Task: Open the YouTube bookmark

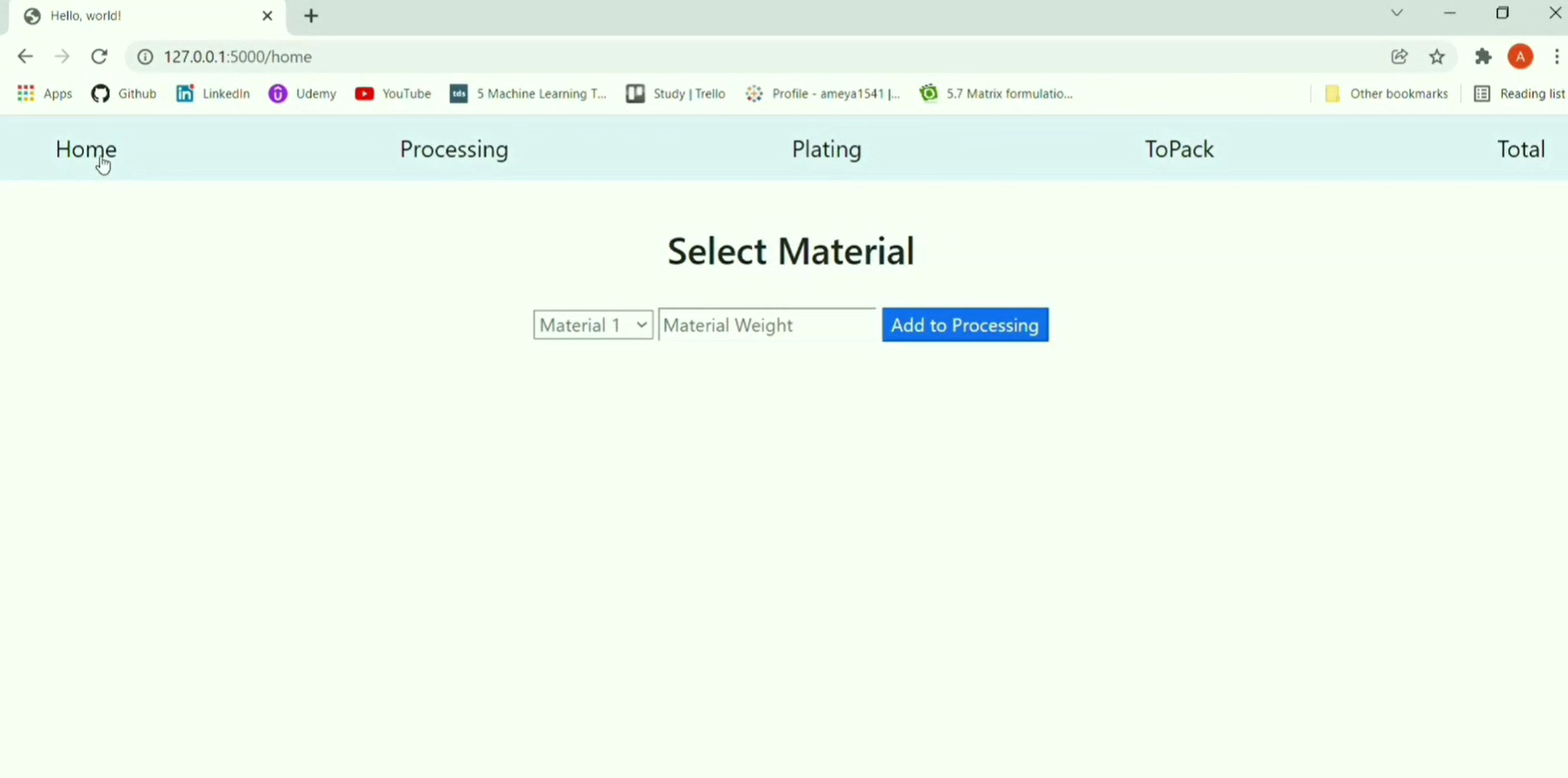Action: (393, 93)
